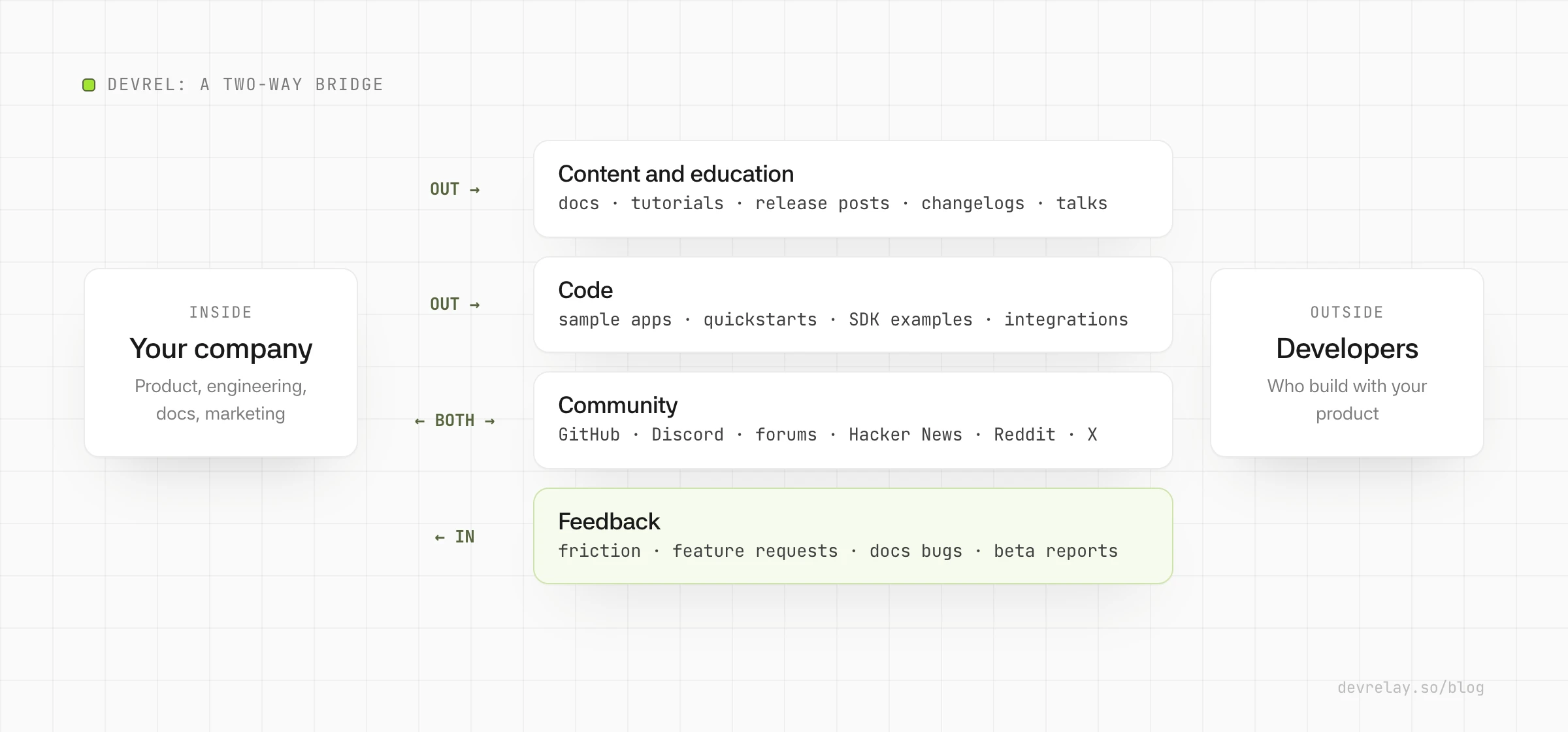The image size is (1568, 732).
Task: Click the 'quickstarts' item
Action: (760, 320)
